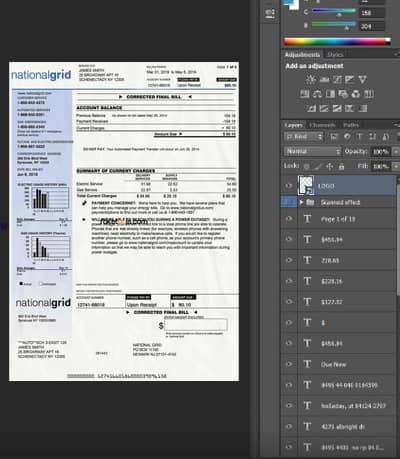Switch to the Paths tab
This screenshot has height=459, width=400.
pos(351,125)
